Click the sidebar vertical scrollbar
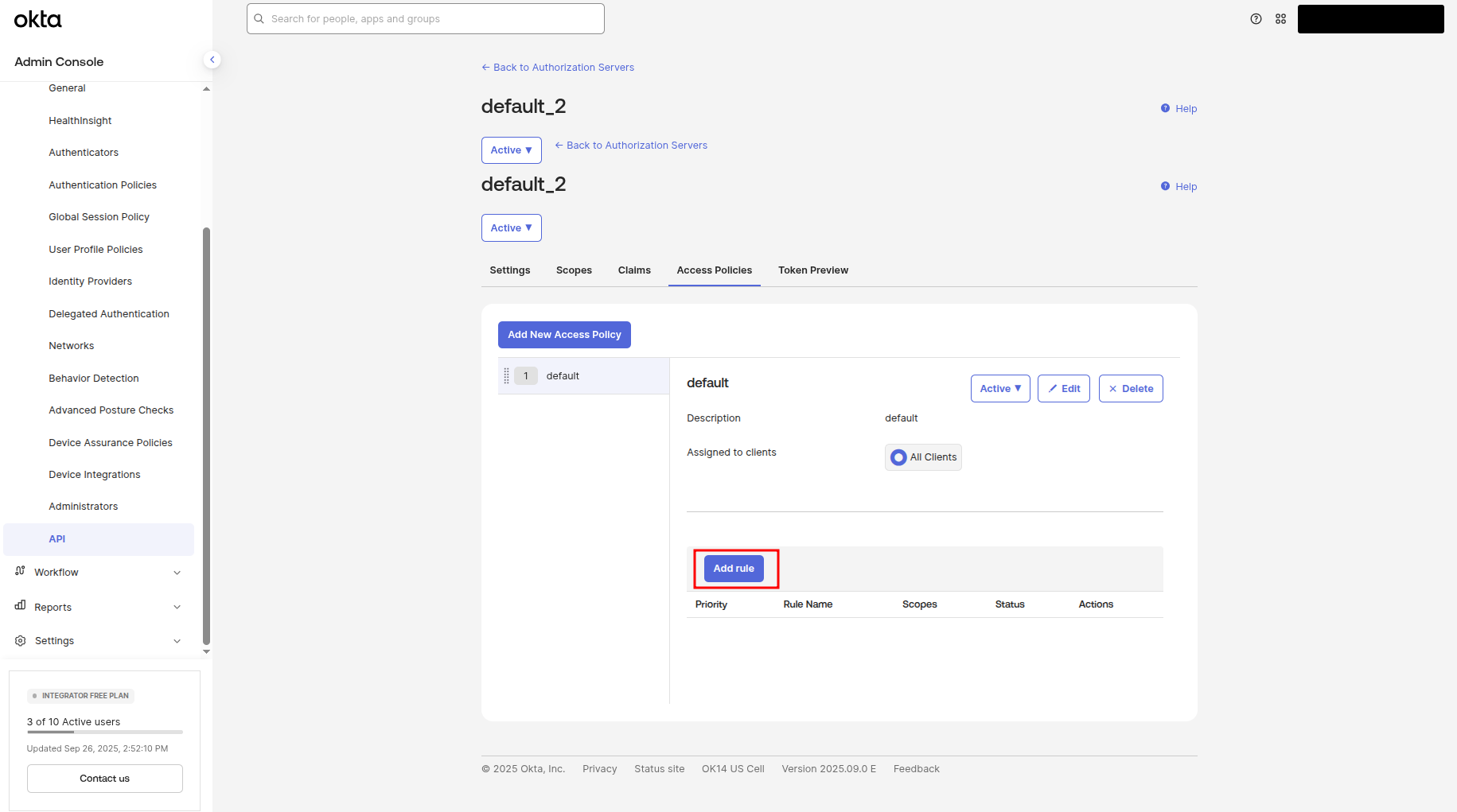Viewport: 1457px width, 812px height. coord(206,436)
